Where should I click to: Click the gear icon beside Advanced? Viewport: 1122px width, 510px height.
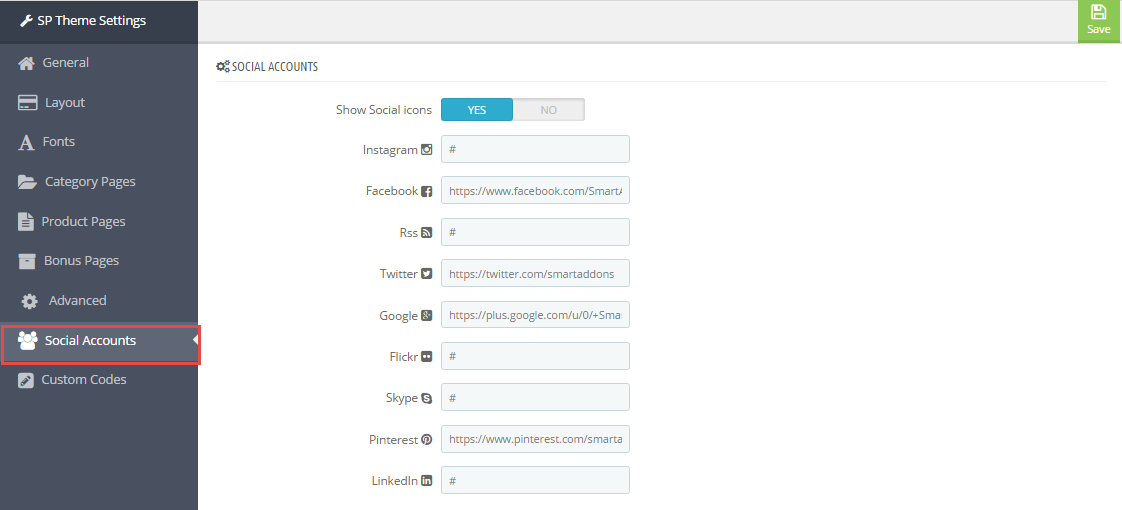point(29,301)
